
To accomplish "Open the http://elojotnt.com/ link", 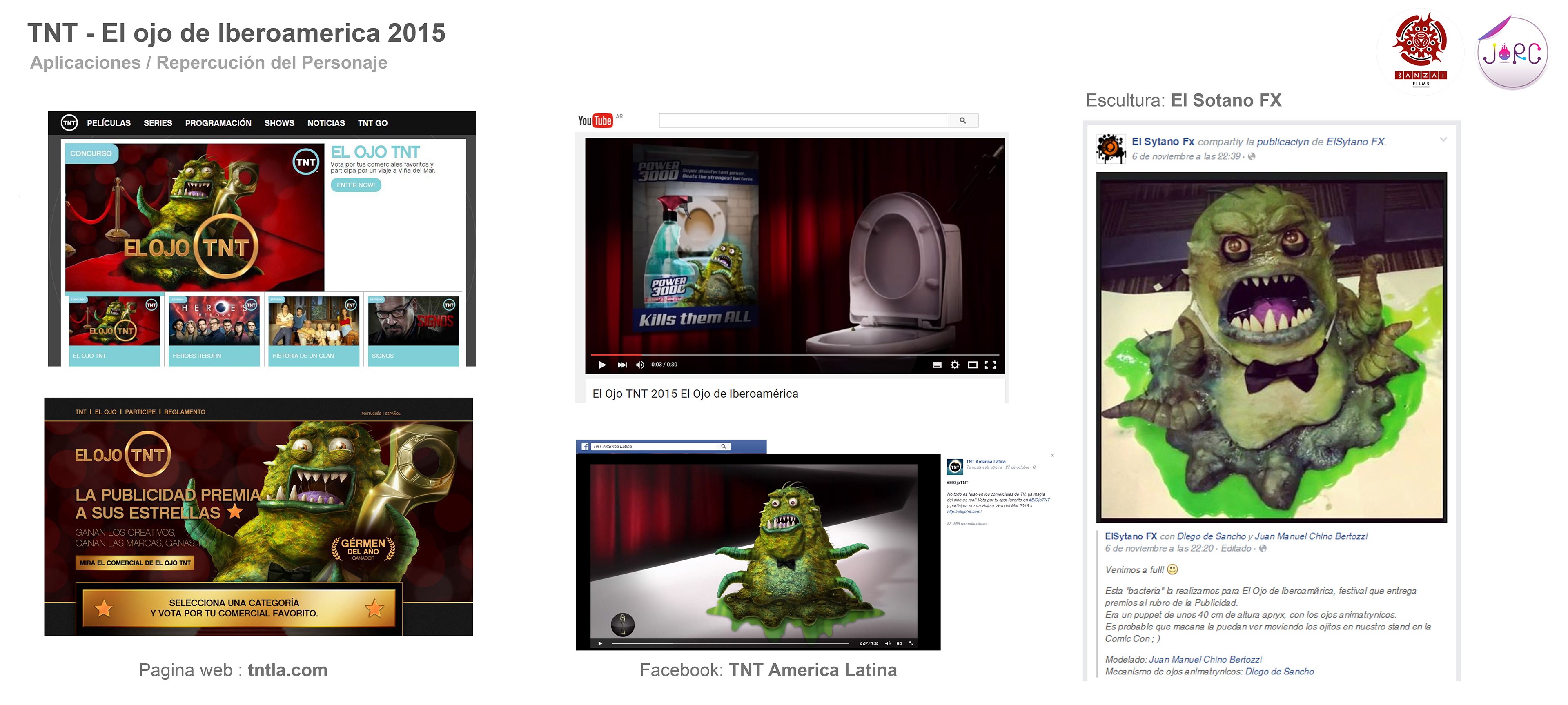I will click(964, 512).
